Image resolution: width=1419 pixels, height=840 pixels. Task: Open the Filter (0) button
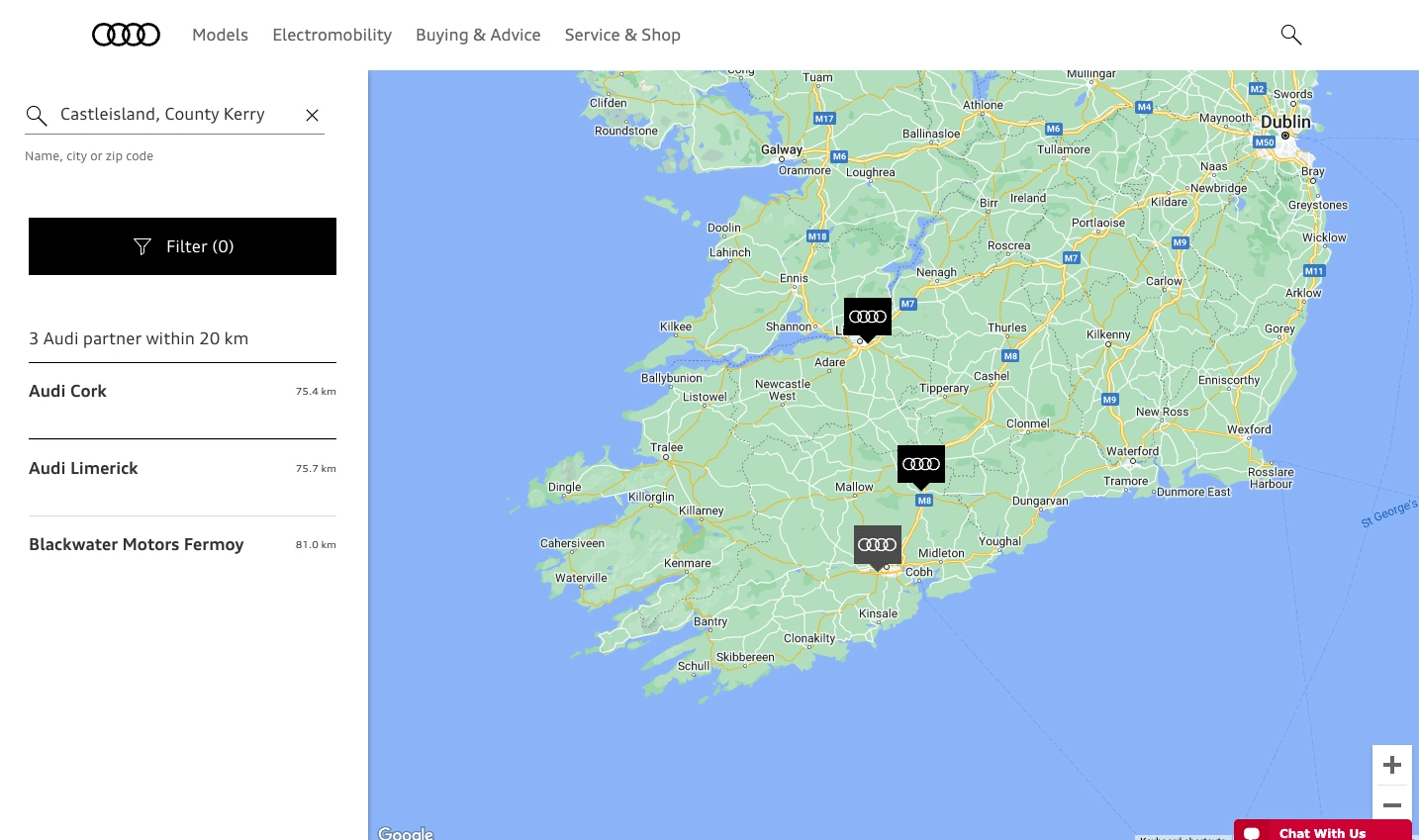182,246
